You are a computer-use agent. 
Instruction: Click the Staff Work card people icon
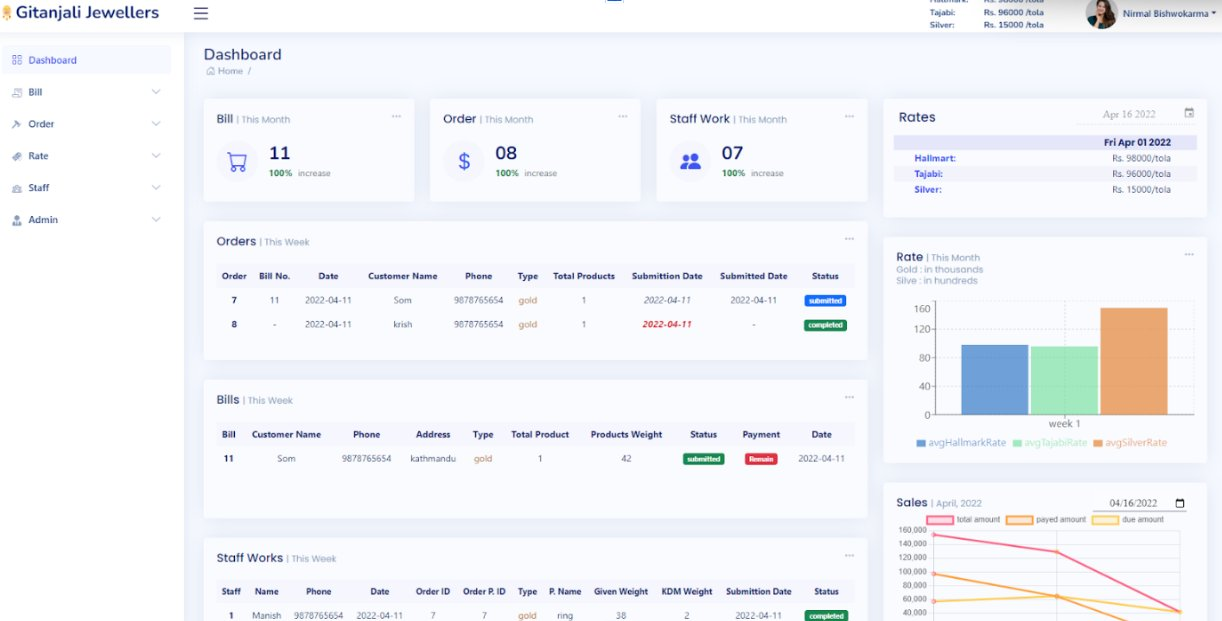tap(690, 161)
